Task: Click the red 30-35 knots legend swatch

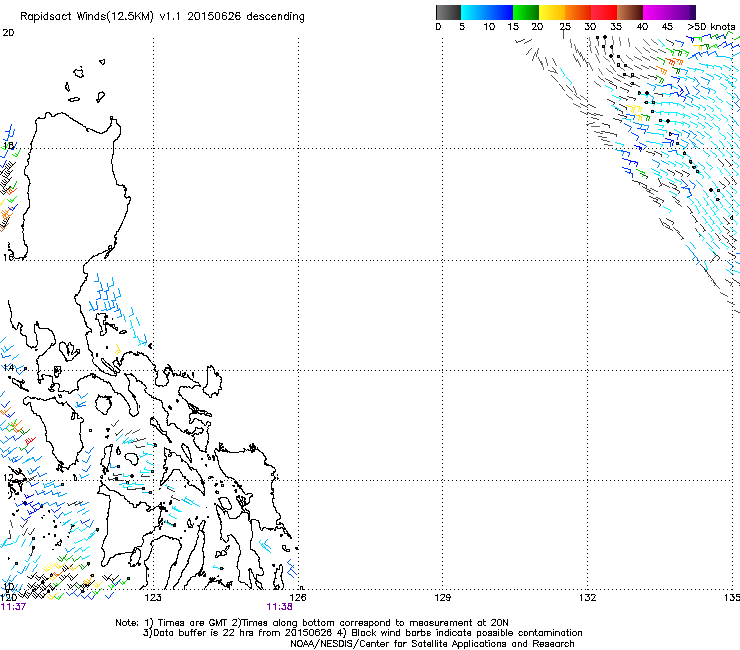Action: (x=604, y=12)
